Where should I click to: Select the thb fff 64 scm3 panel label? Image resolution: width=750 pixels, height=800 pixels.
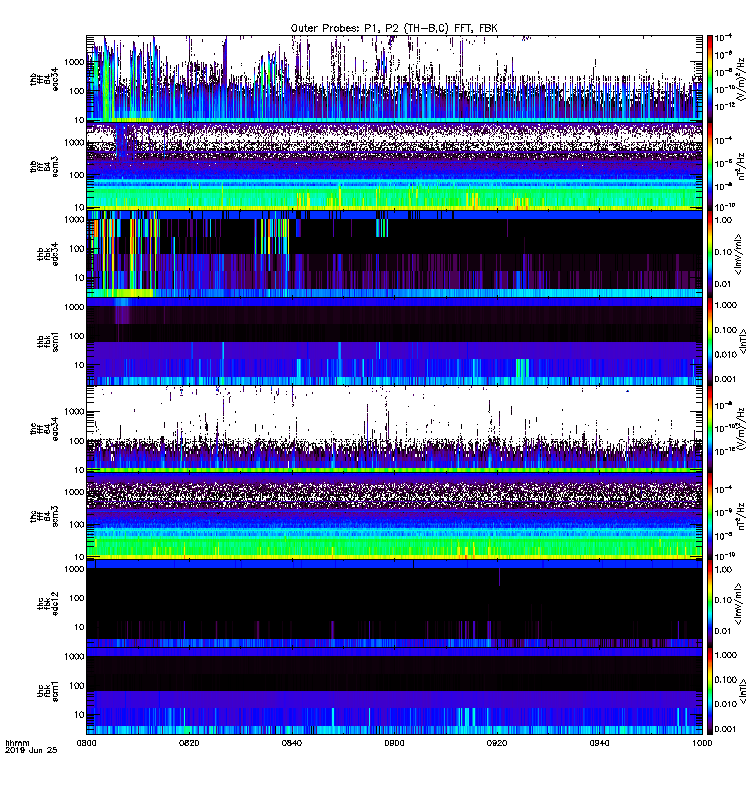(44, 166)
